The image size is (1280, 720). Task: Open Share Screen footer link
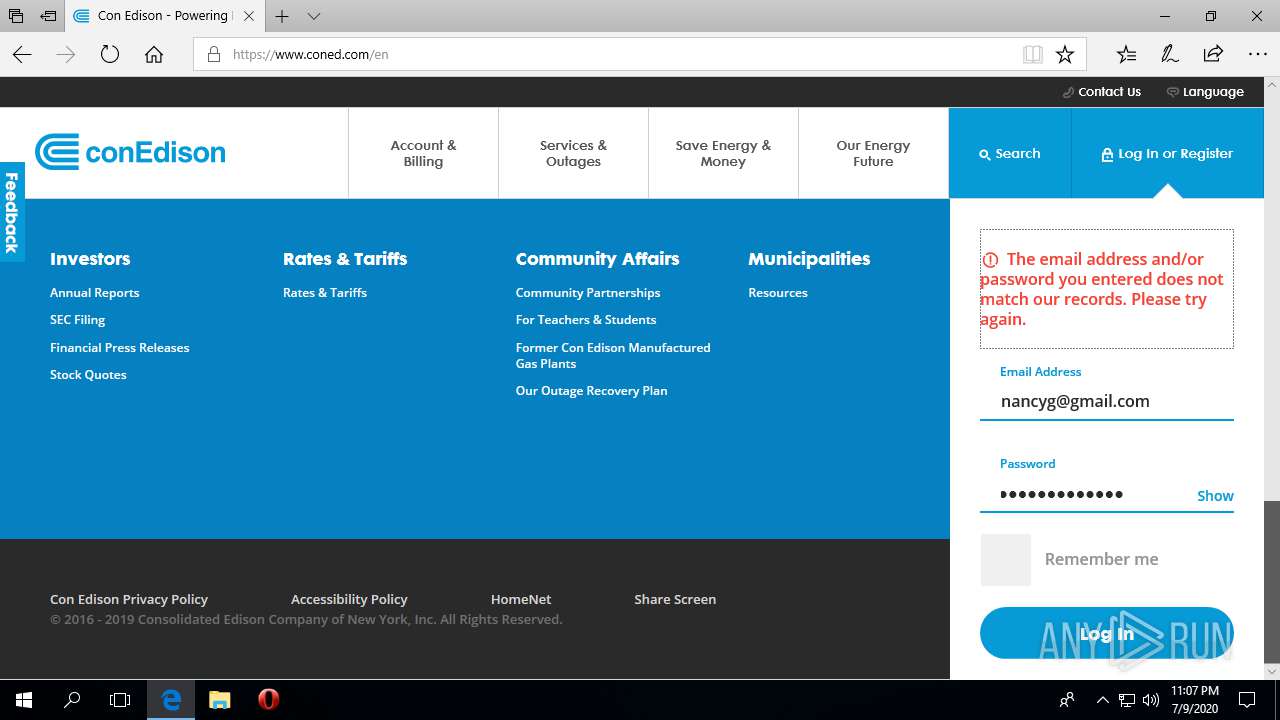tap(675, 600)
